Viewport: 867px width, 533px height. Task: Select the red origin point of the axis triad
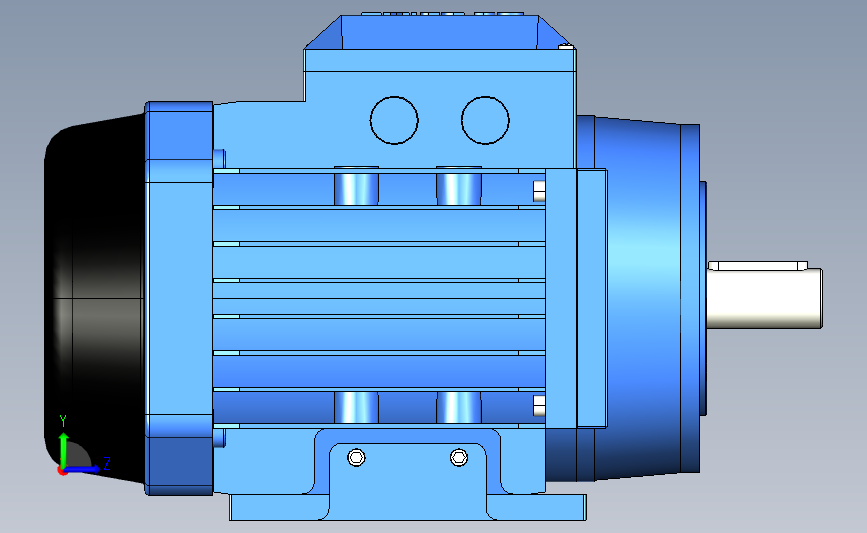pos(62,471)
